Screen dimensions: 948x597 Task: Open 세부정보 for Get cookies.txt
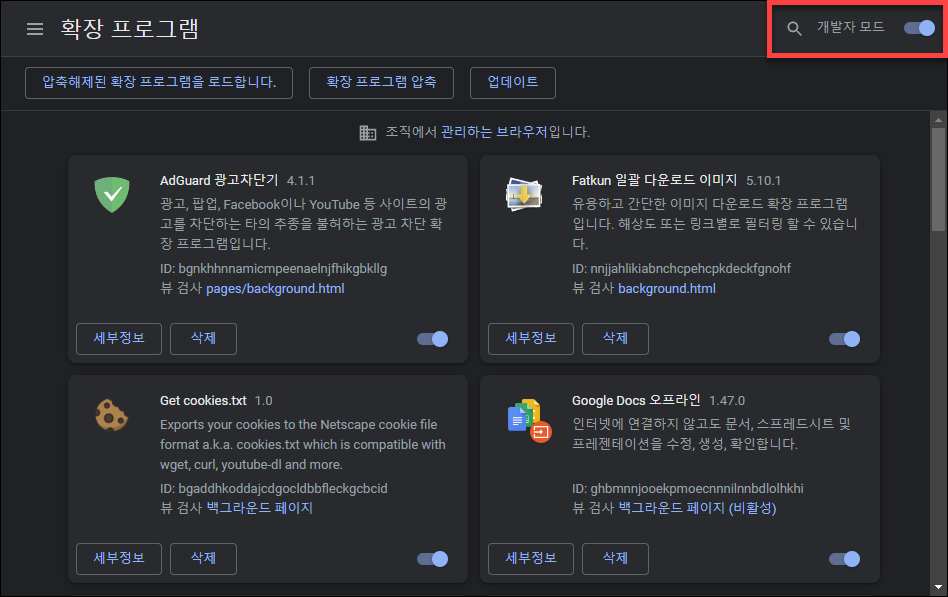coord(118,558)
